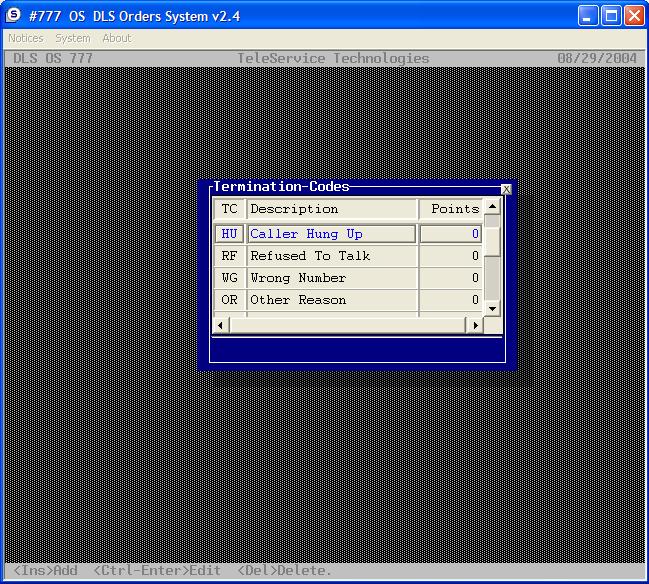Select the 'Caller Hung Up' description
The height and width of the screenshot is (584, 649).
click(332, 234)
